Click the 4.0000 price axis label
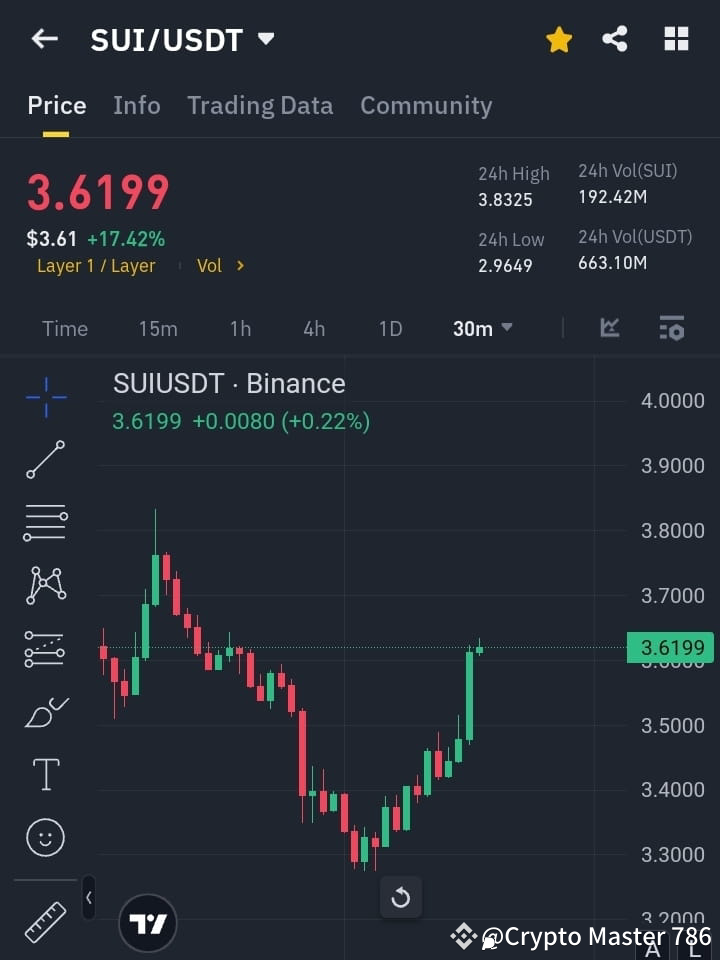This screenshot has width=720, height=960. (x=672, y=401)
